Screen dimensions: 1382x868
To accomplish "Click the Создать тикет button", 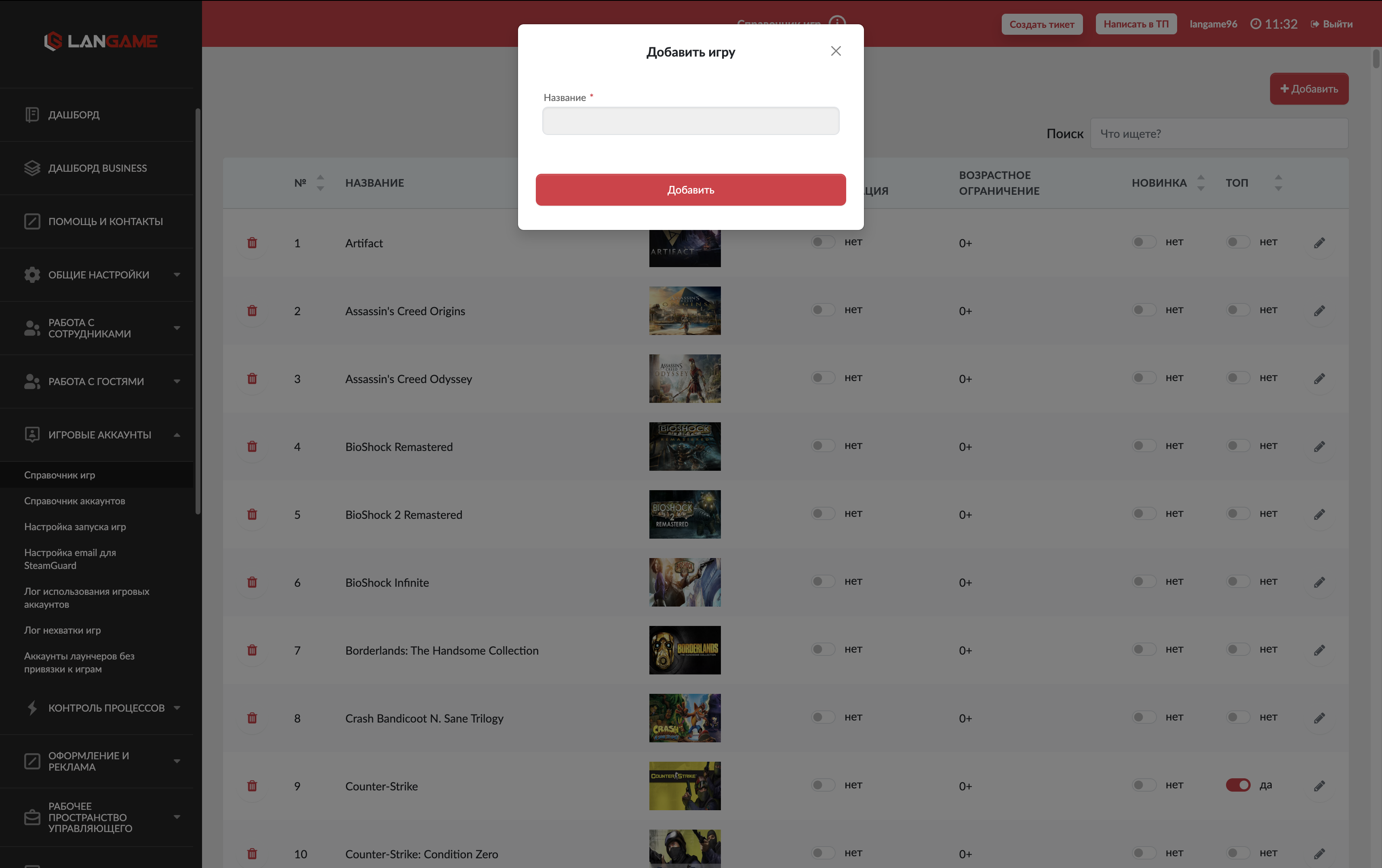I will 1042,24.
